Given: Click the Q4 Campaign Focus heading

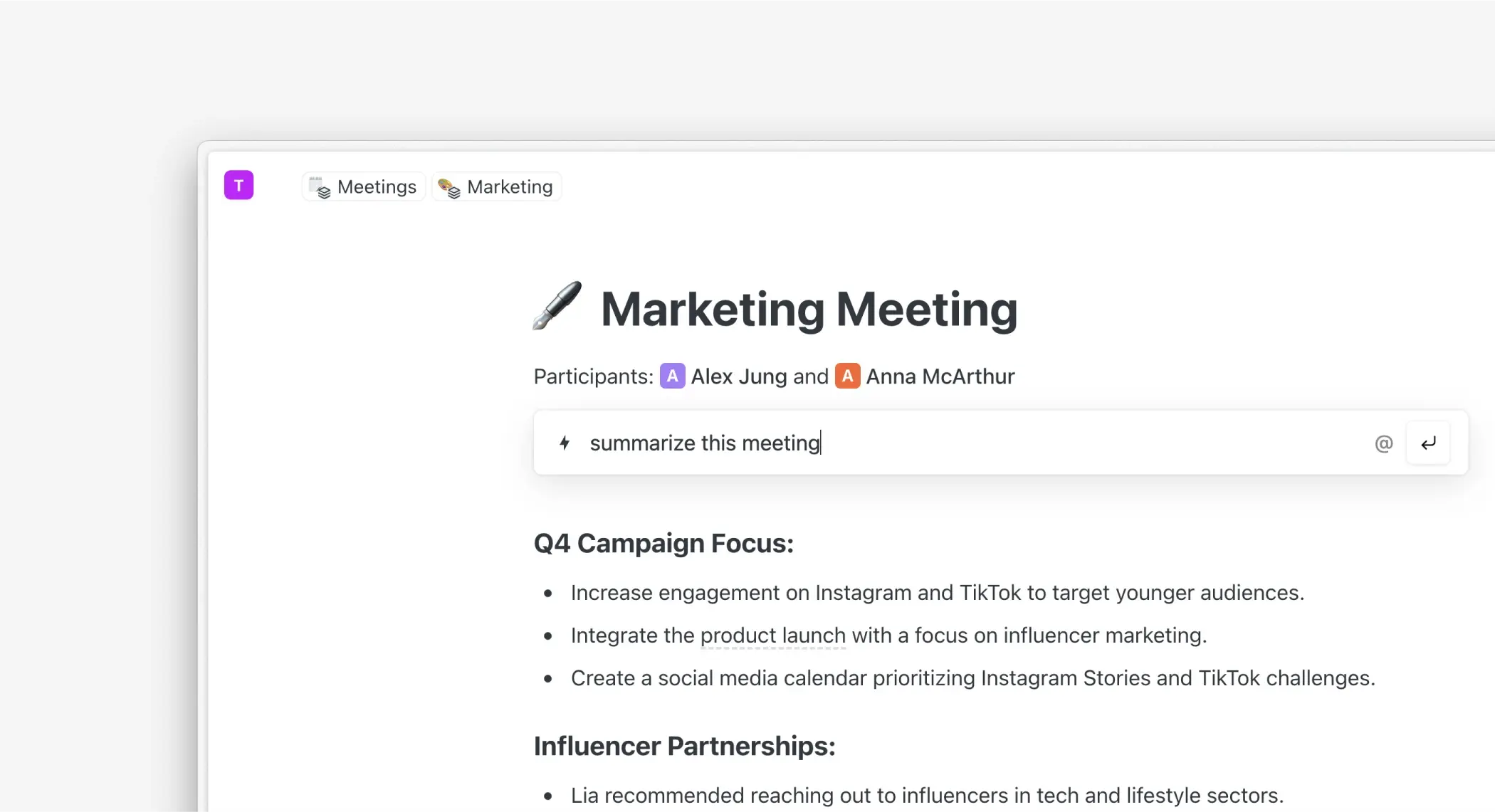Looking at the screenshot, I should [x=663, y=544].
